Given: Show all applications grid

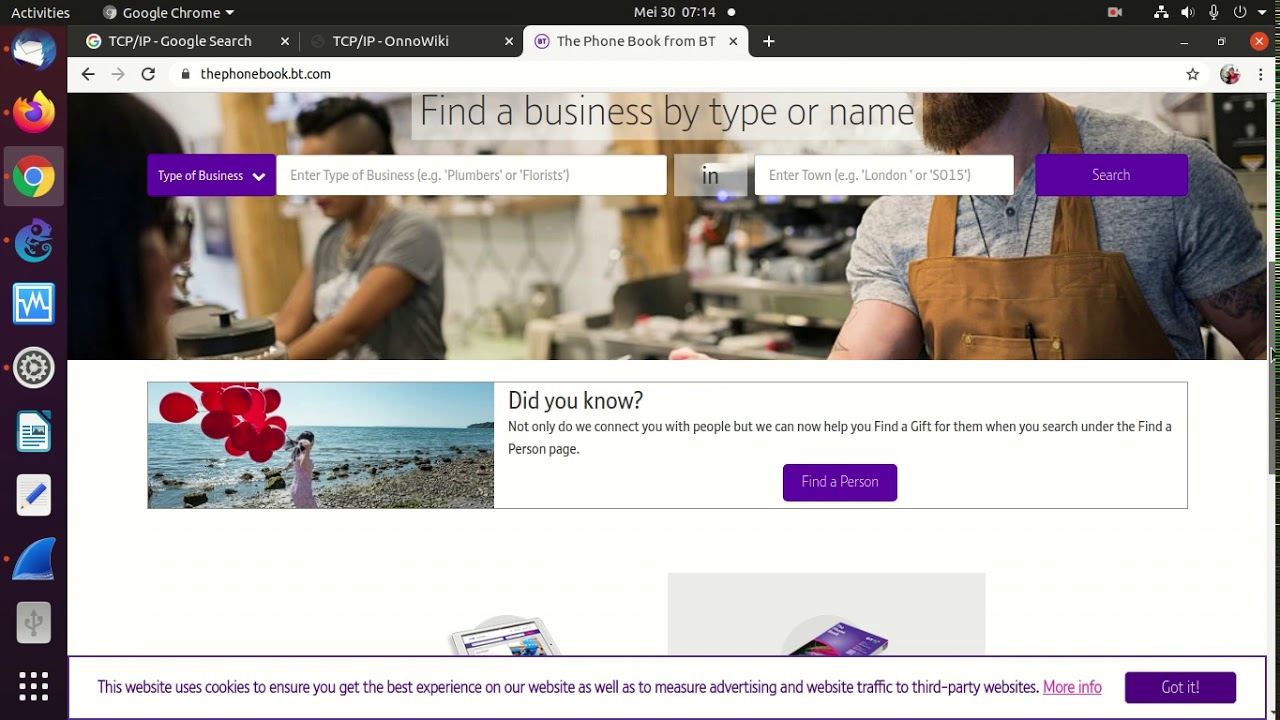Looking at the screenshot, I should pyautogui.click(x=33, y=686).
